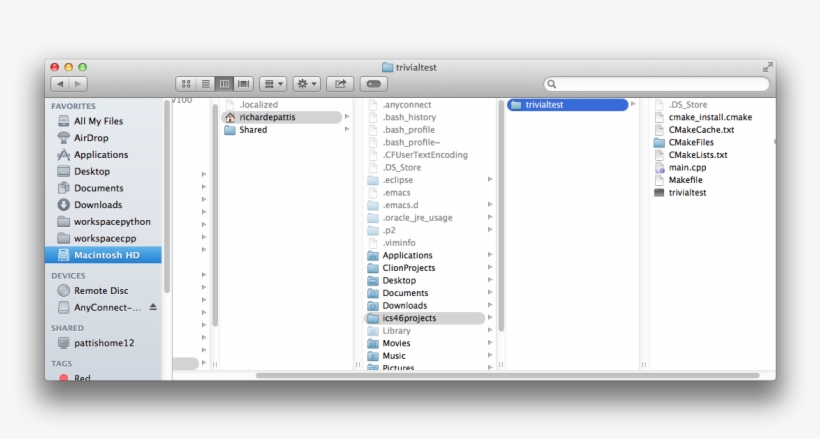Select the .CFUserTextEncoding file
Screen dimensions: 820x439
[425, 155]
